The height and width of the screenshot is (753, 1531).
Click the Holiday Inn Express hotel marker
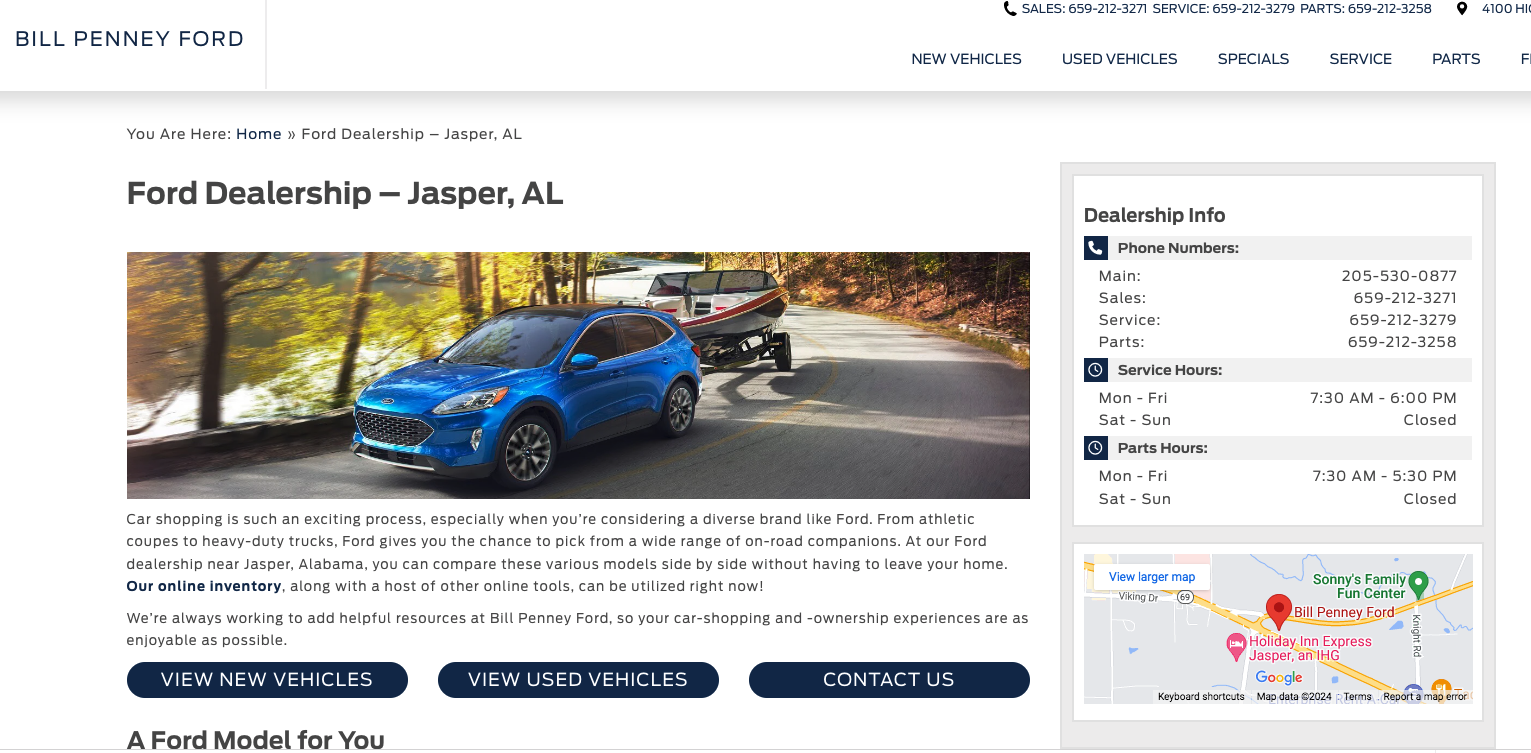[1236, 642]
